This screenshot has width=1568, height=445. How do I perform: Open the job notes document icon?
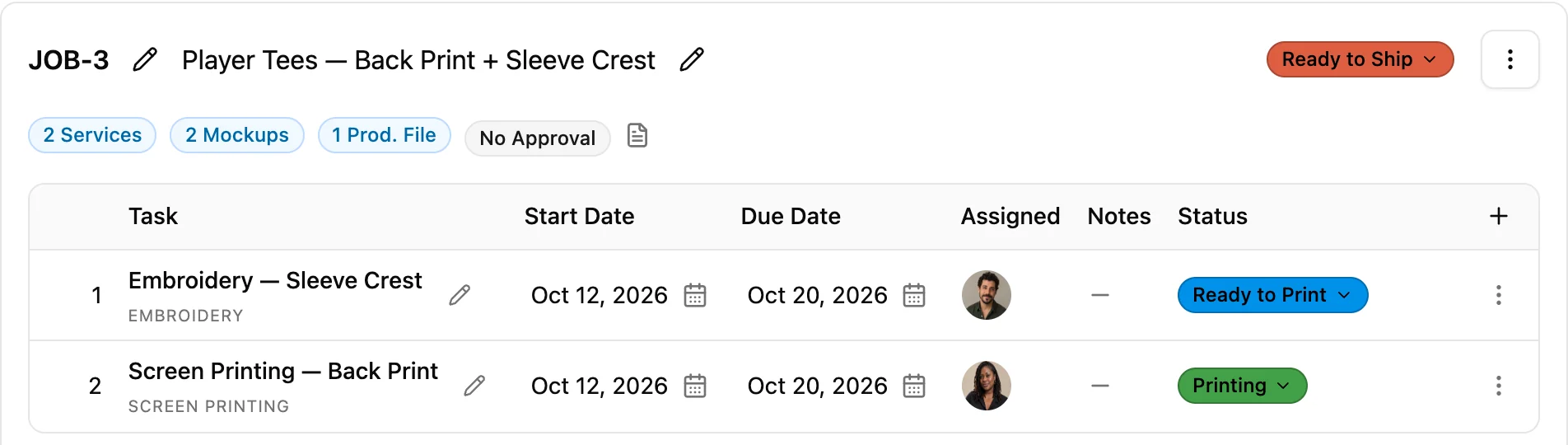[637, 135]
